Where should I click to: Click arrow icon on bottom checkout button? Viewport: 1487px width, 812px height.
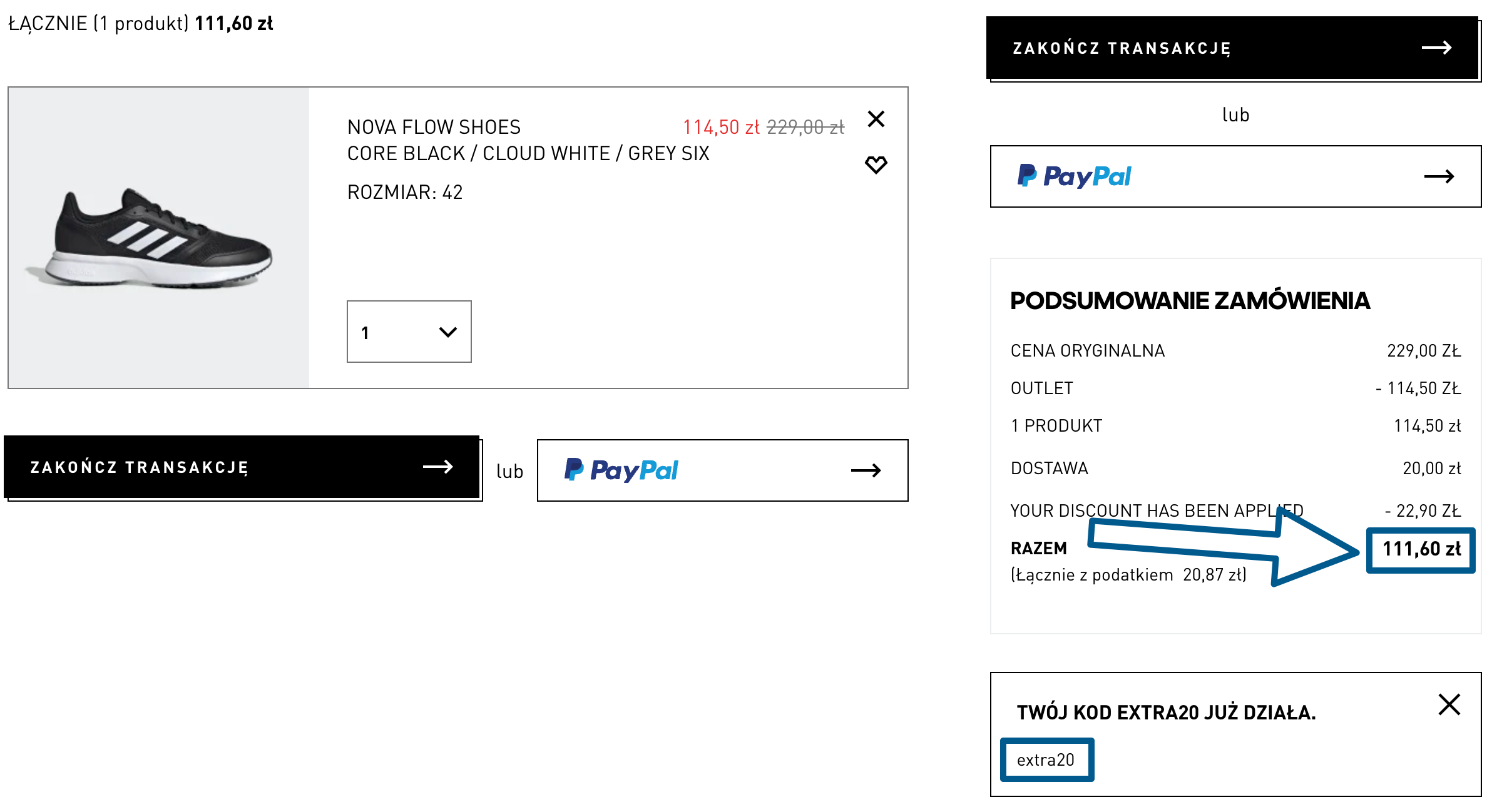click(437, 467)
